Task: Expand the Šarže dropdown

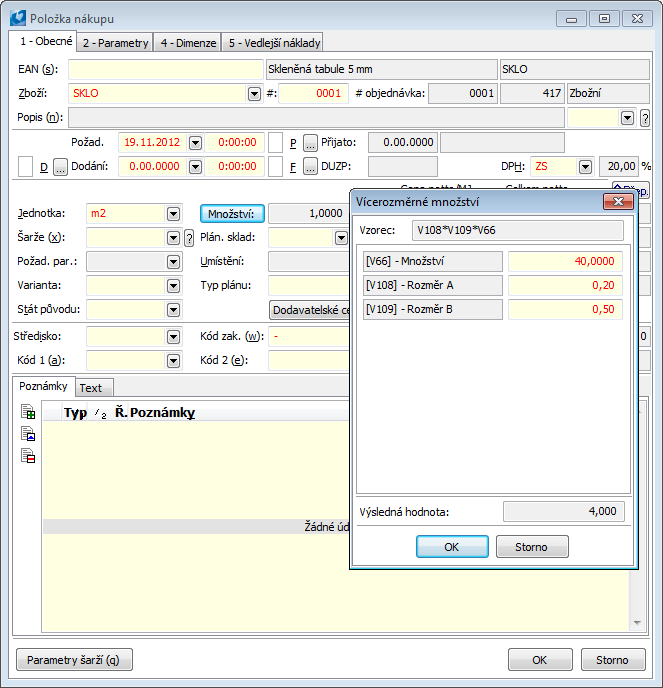Action: click(173, 238)
